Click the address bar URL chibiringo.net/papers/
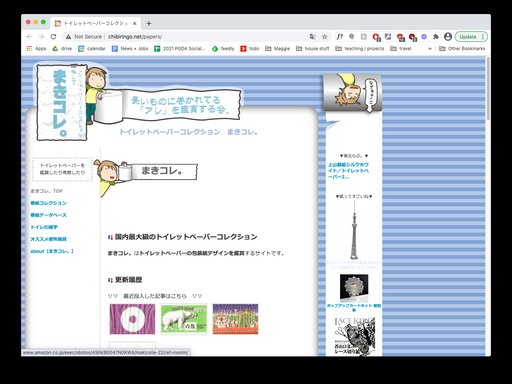 click(x=135, y=37)
